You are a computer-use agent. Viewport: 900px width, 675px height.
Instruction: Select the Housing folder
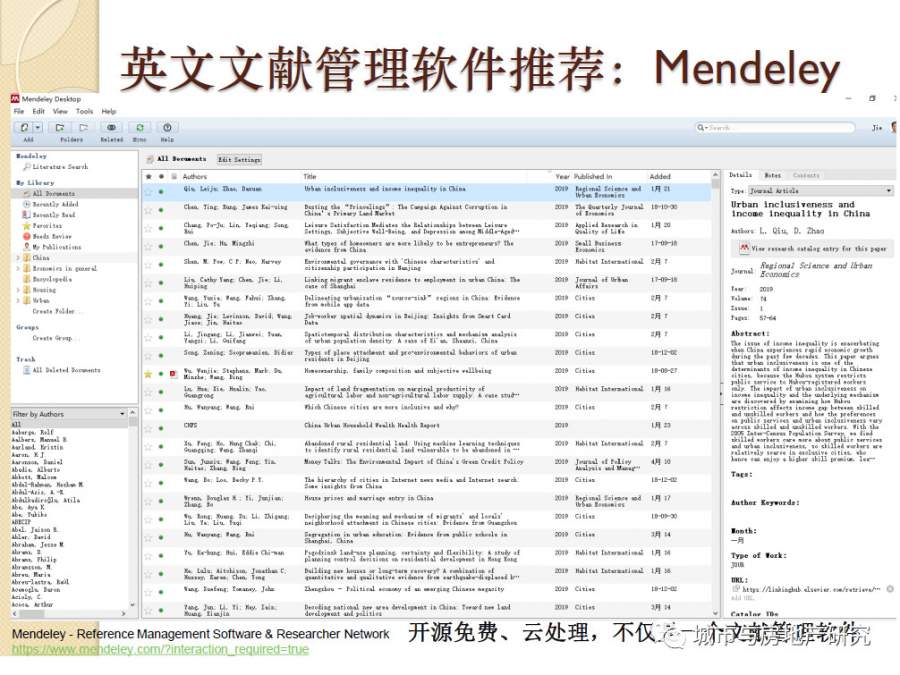click(x=40, y=290)
